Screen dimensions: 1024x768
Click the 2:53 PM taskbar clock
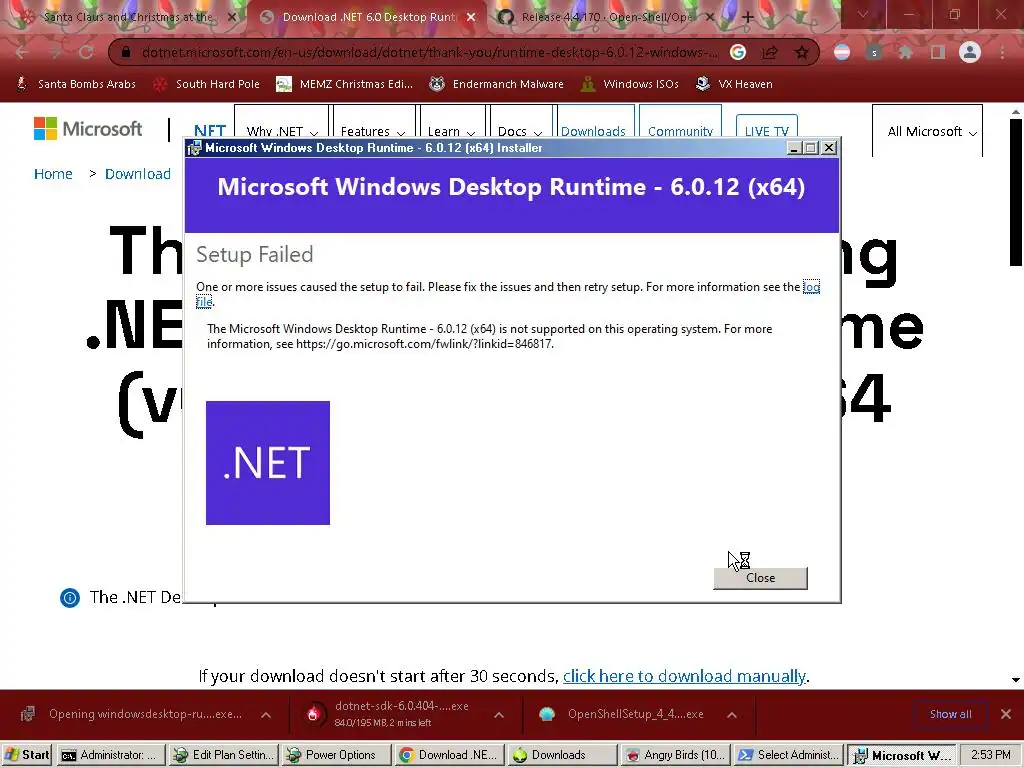tap(991, 755)
